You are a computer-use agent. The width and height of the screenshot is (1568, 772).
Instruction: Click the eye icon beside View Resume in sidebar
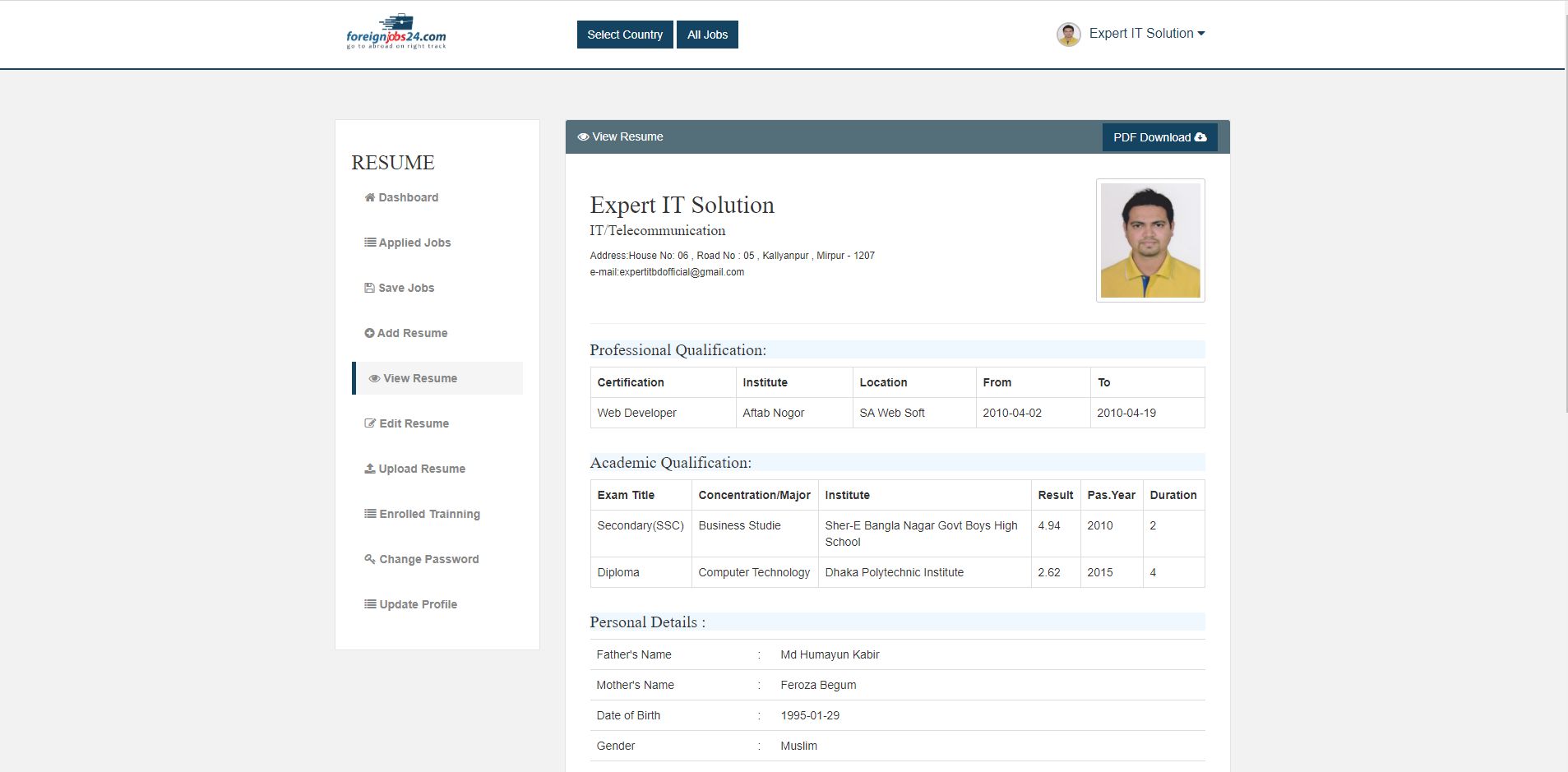tap(374, 378)
